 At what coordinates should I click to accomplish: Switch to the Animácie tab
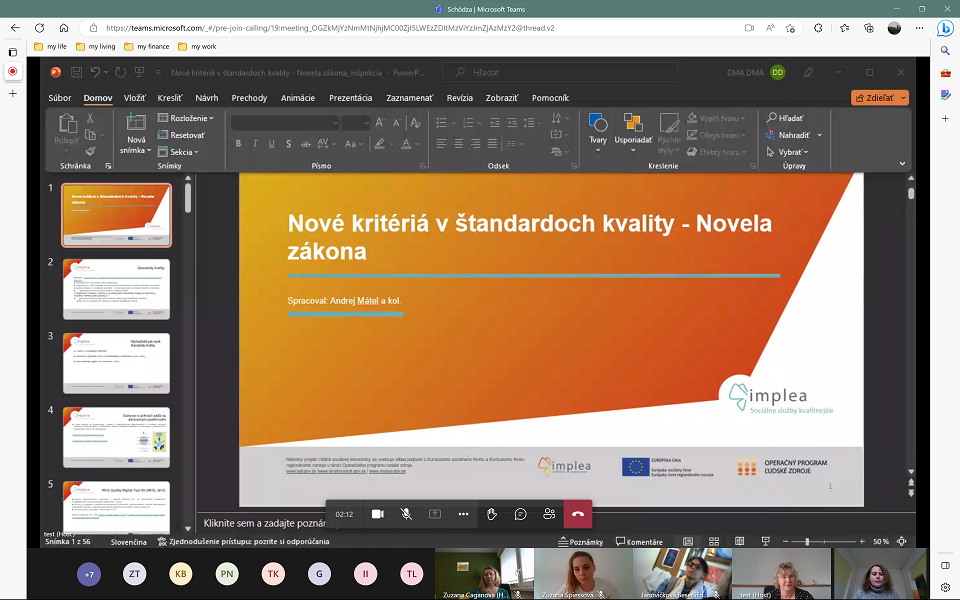click(298, 98)
